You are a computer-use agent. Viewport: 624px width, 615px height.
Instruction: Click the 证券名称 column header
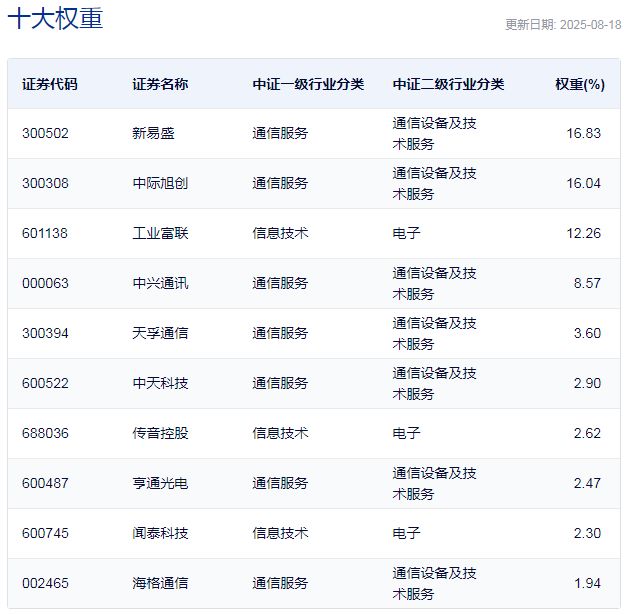[x=160, y=84]
